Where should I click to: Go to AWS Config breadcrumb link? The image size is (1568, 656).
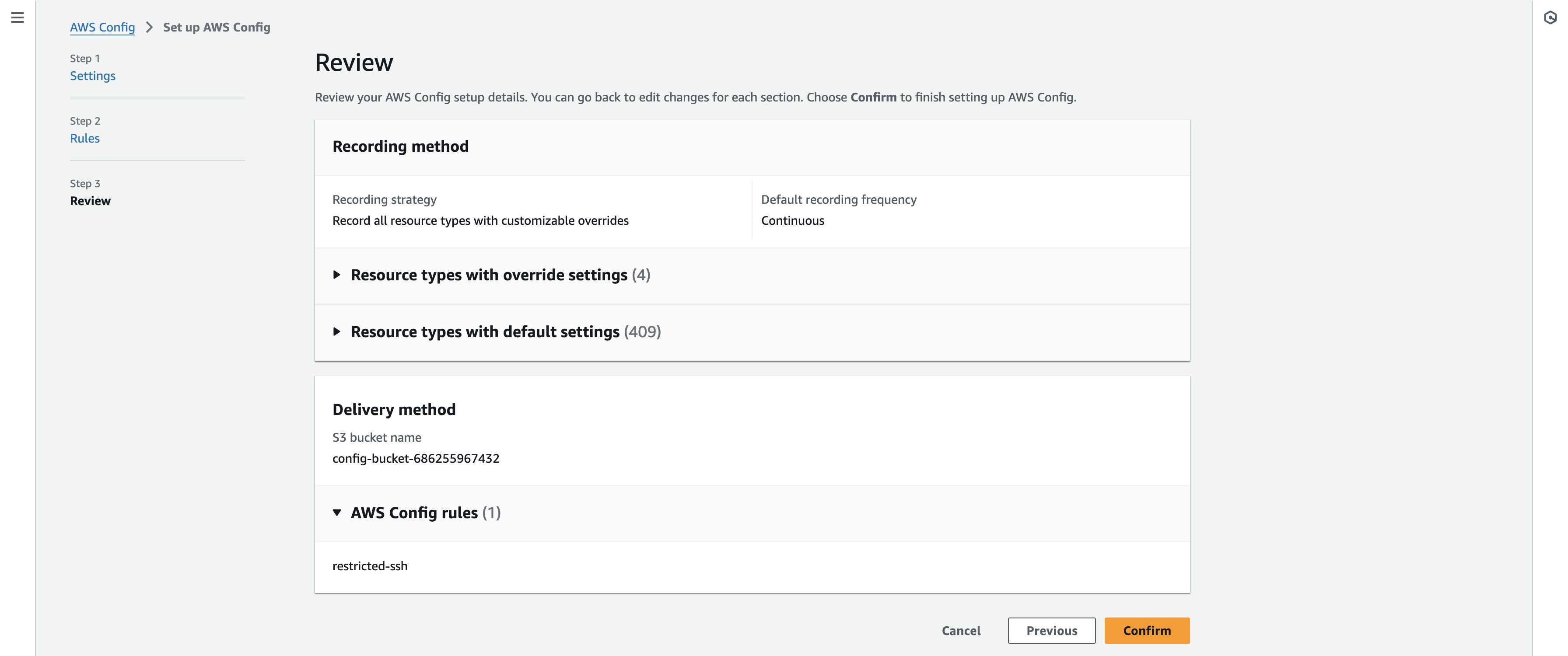[x=102, y=28]
